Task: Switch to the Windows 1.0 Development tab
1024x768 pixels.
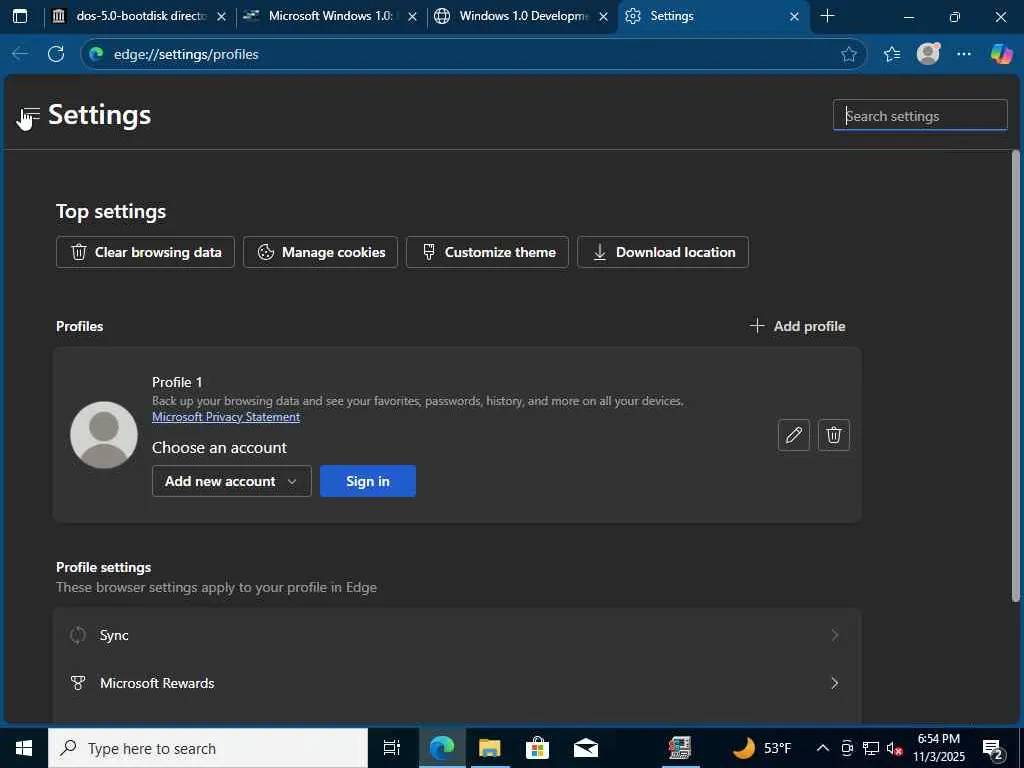Action: [x=522, y=16]
